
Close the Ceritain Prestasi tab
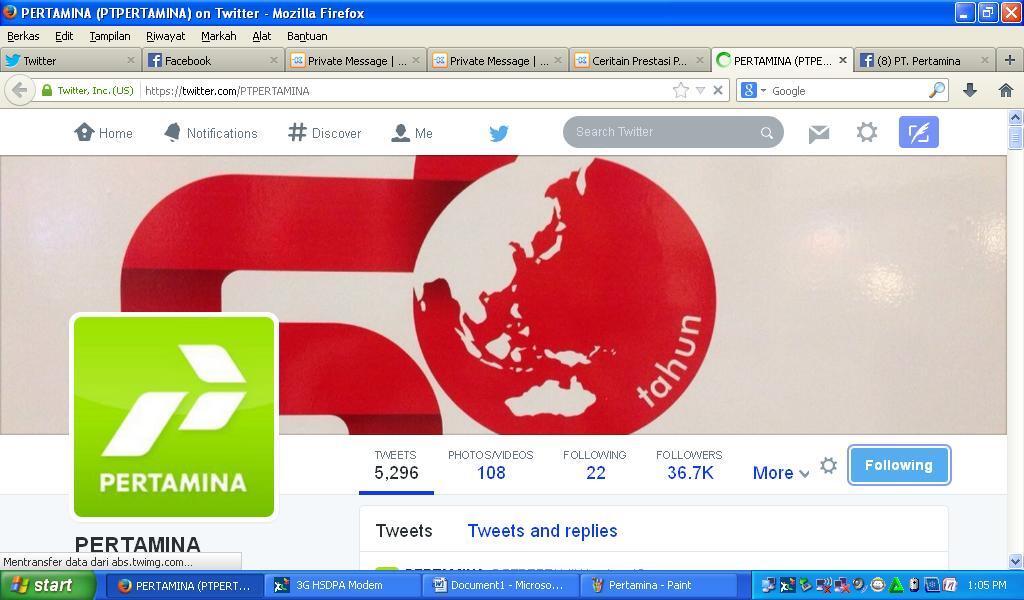pos(700,60)
